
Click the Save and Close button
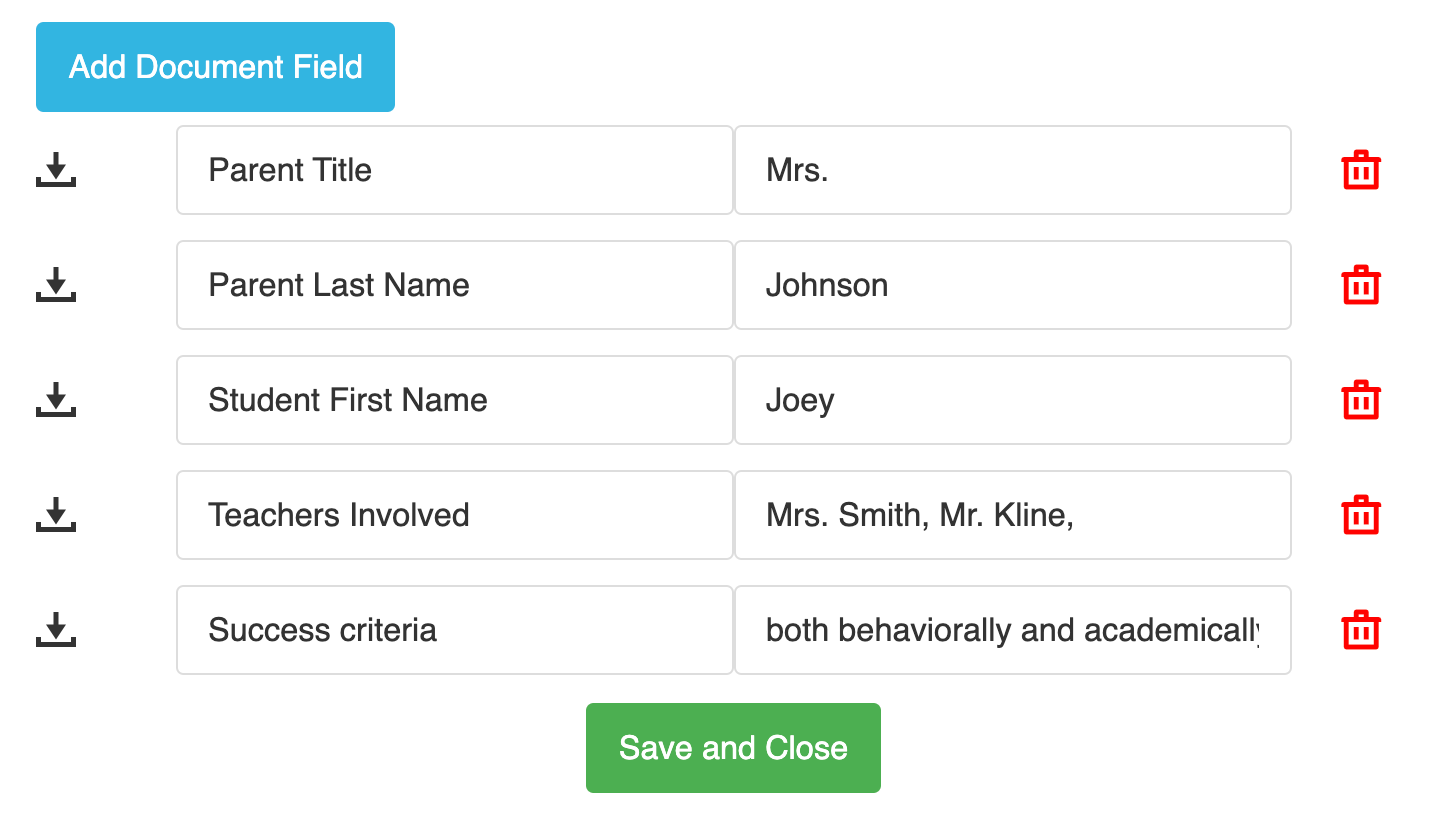[x=733, y=748]
